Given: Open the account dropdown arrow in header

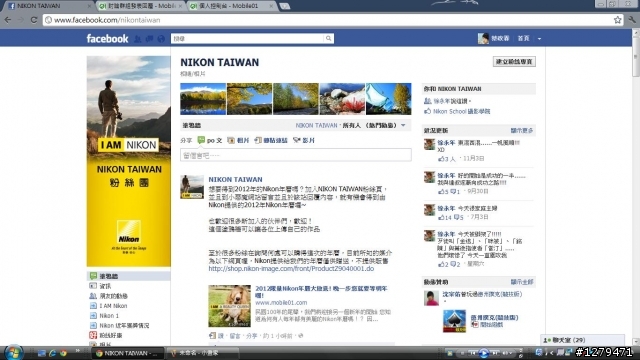Looking at the screenshot, I should coord(539,39).
